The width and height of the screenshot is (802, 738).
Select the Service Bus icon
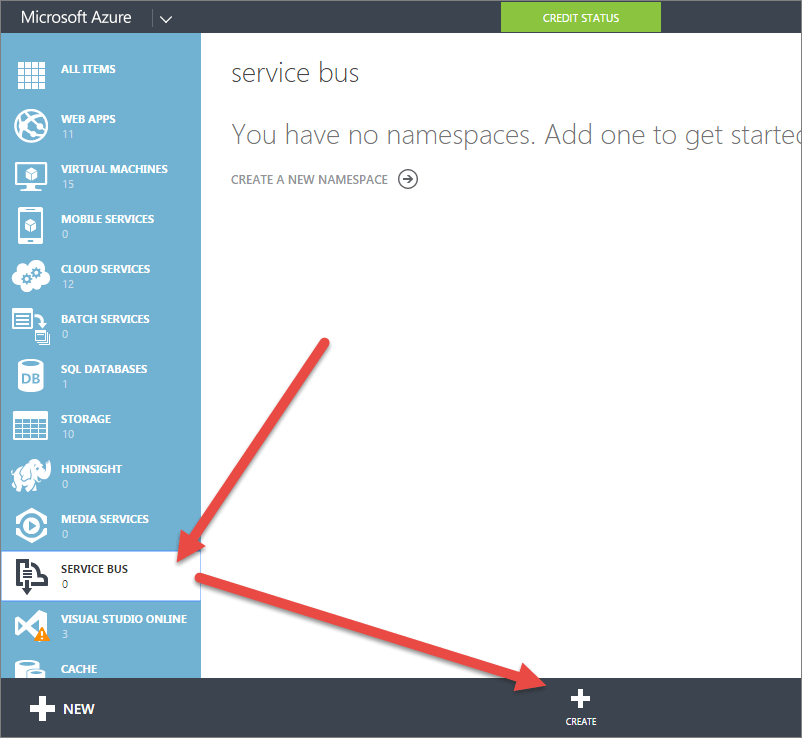click(x=31, y=576)
